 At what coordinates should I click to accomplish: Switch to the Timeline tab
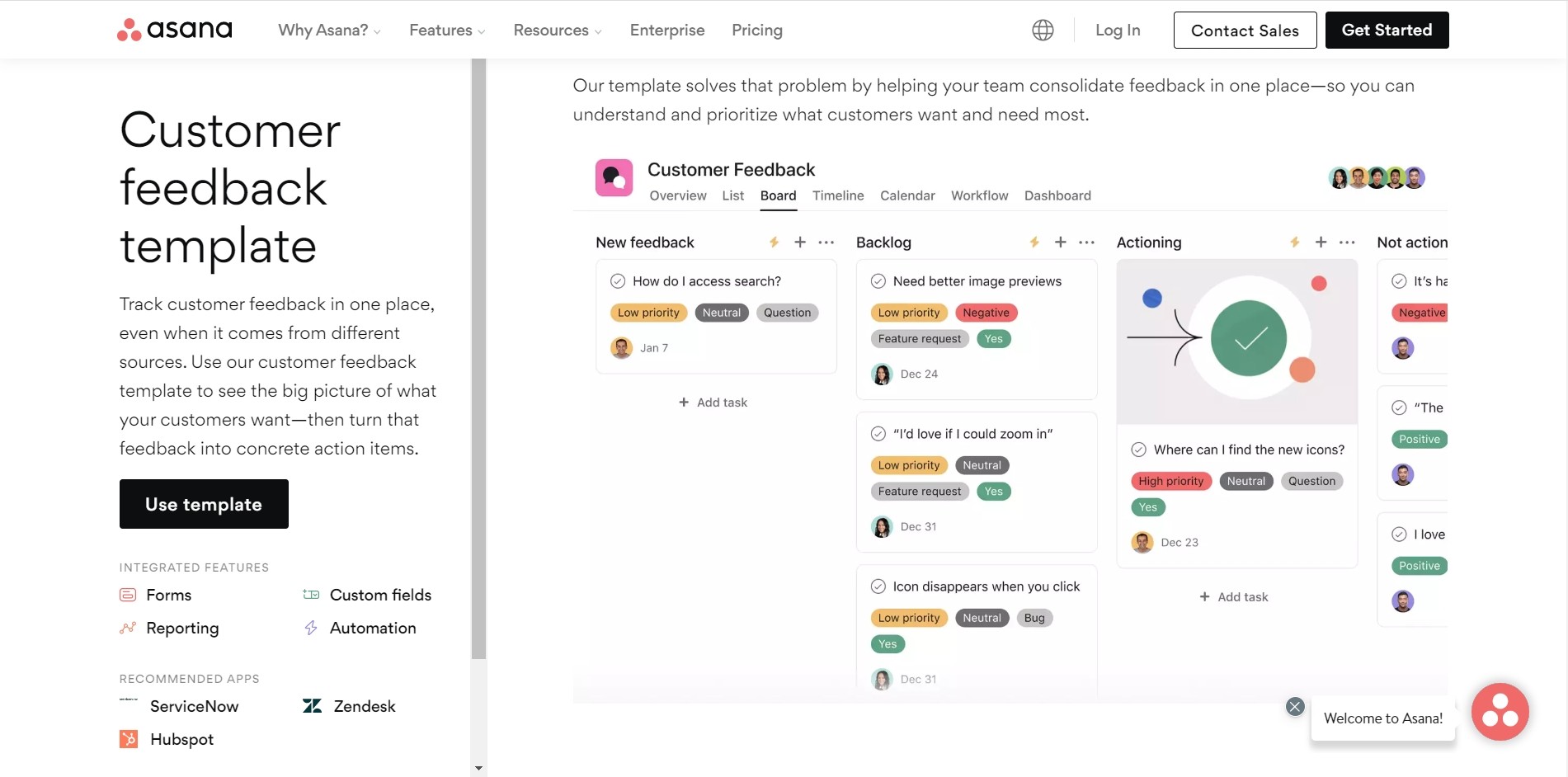[x=838, y=195]
